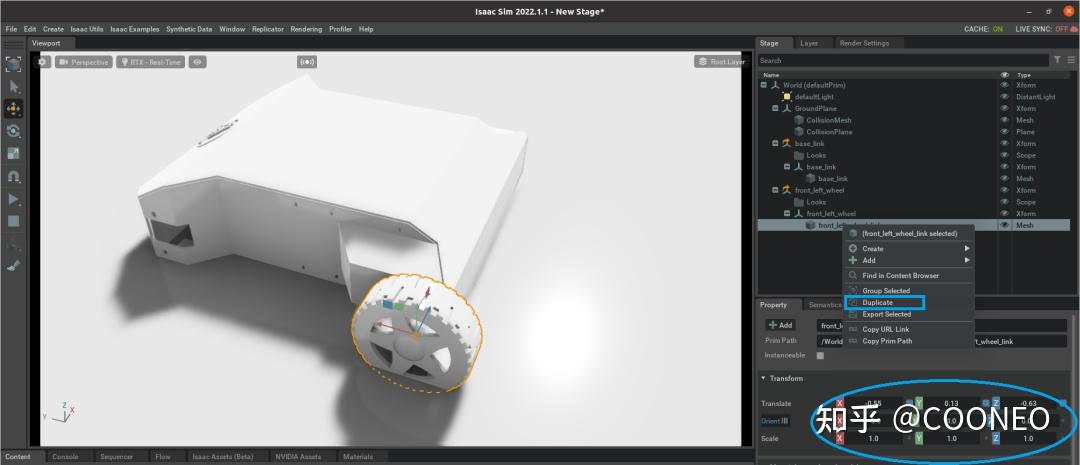Toggle visibility of defaultLight
Image resolution: width=1080 pixels, height=465 pixels.
pyautogui.click(x=1005, y=97)
